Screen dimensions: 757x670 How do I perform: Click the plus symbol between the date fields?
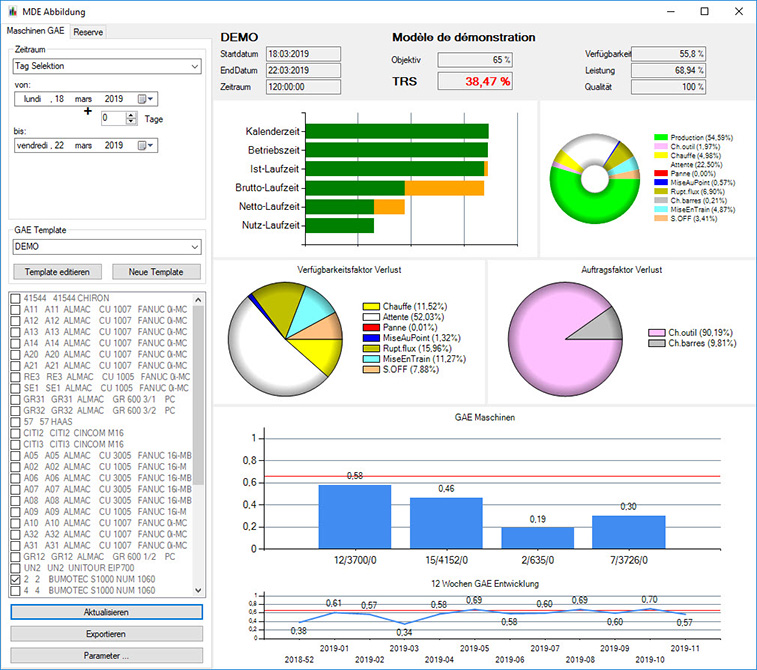coord(88,111)
